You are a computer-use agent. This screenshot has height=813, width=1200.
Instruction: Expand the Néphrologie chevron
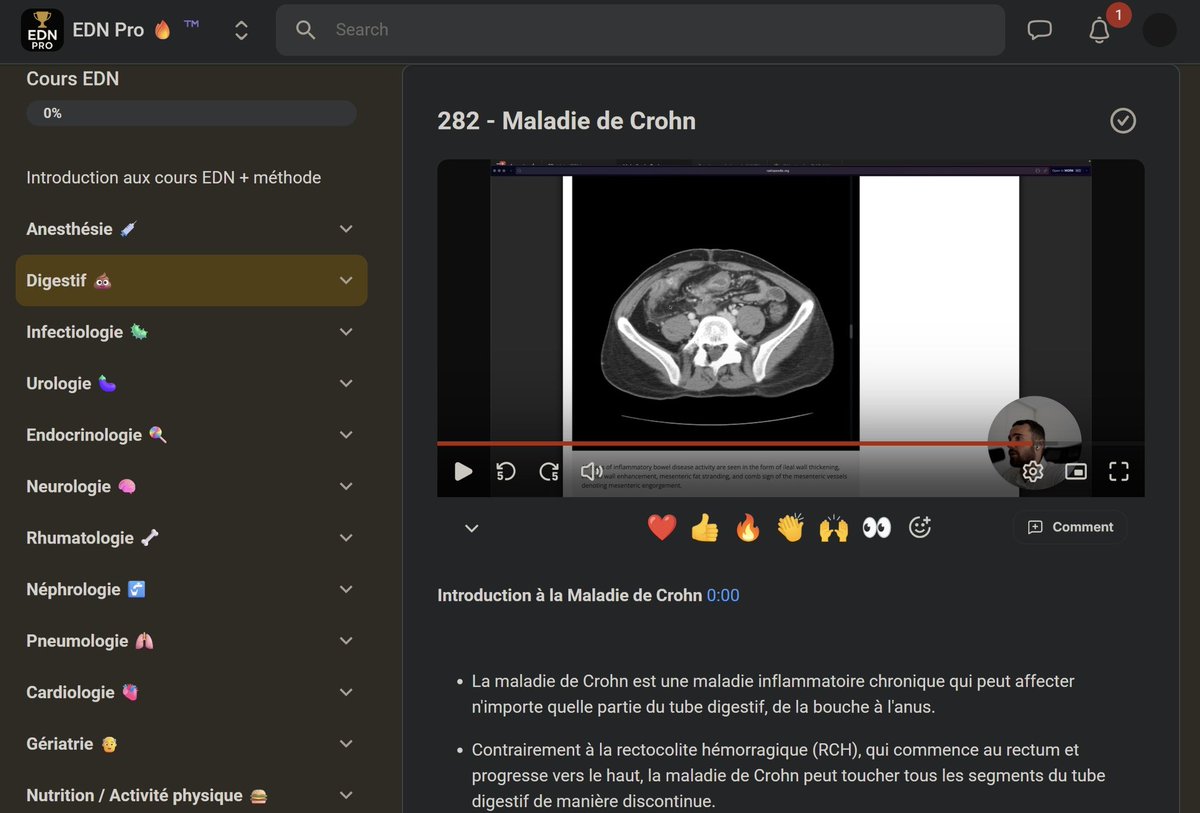click(x=346, y=590)
